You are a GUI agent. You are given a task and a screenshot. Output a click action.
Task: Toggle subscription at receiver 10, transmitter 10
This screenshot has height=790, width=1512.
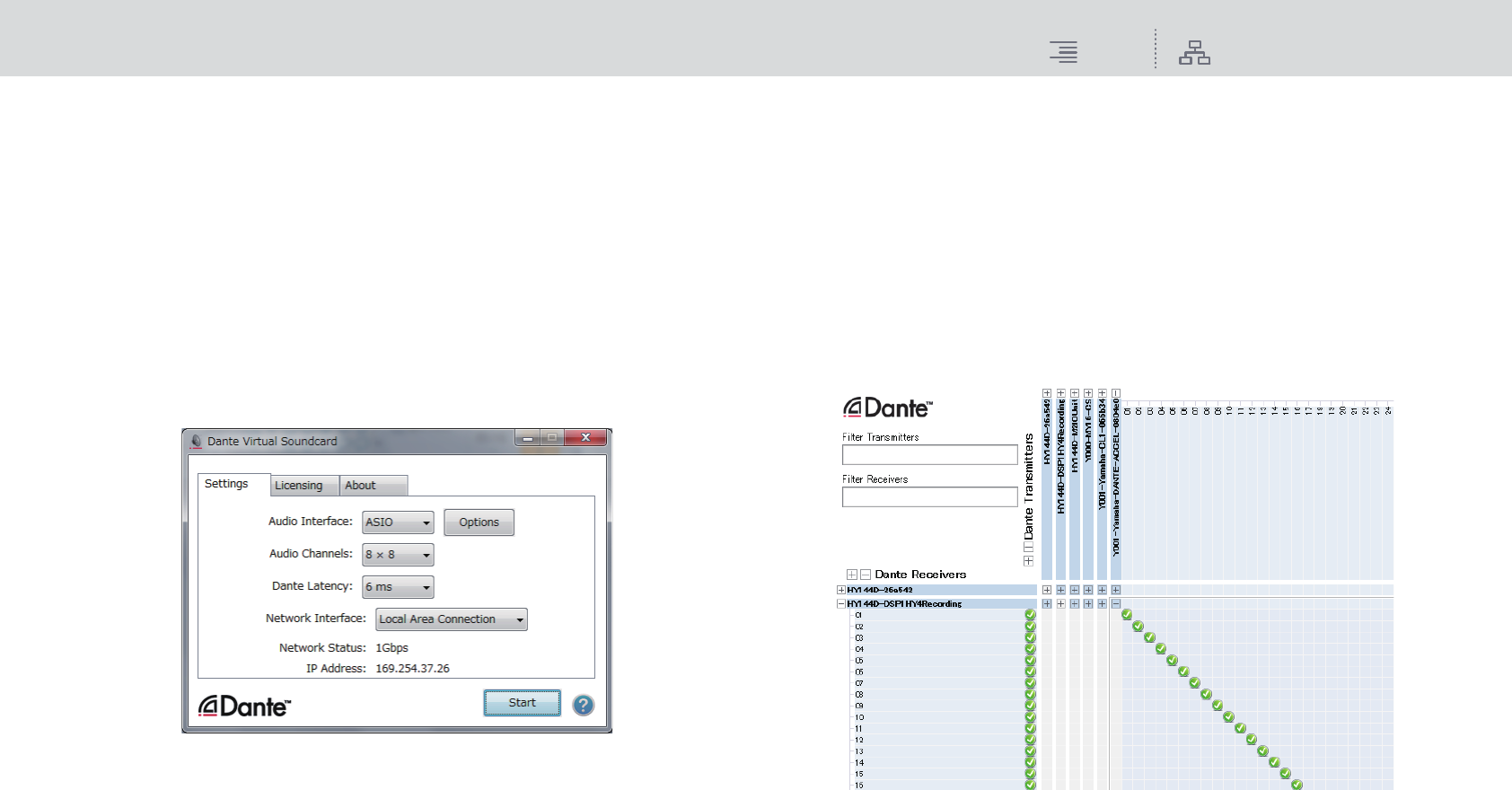pyautogui.click(x=1229, y=717)
